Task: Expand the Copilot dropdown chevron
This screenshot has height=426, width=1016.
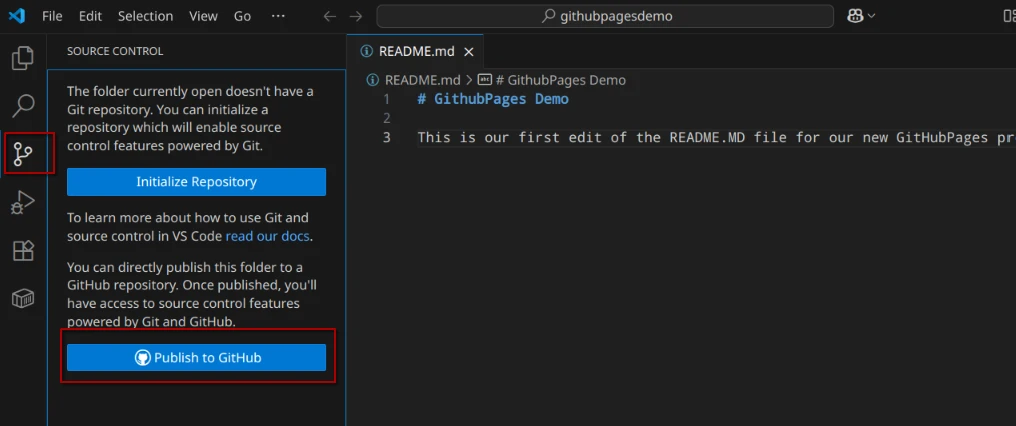Action: point(872,16)
